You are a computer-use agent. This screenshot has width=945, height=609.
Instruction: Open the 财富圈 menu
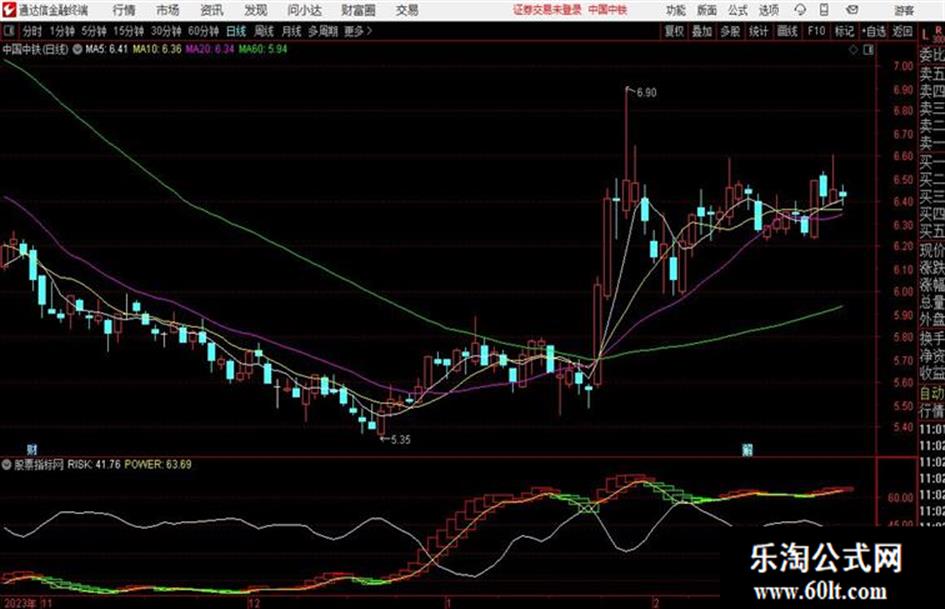359,10
